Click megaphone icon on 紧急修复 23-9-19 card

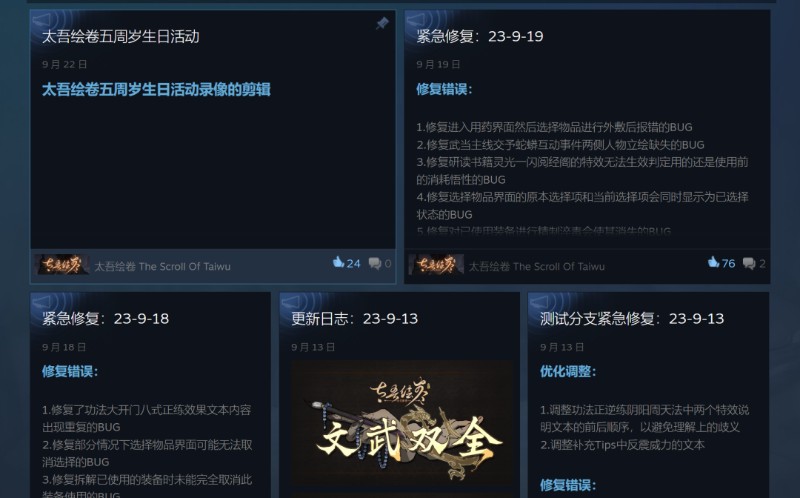click(x=416, y=20)
